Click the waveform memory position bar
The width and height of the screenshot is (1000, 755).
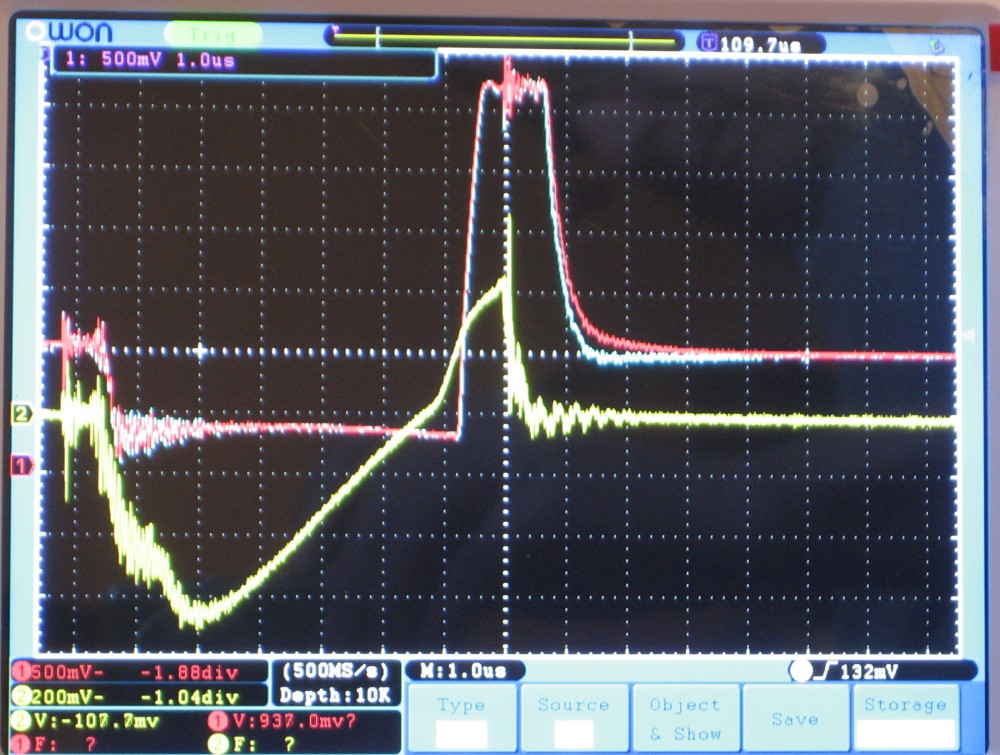point(504,39)
